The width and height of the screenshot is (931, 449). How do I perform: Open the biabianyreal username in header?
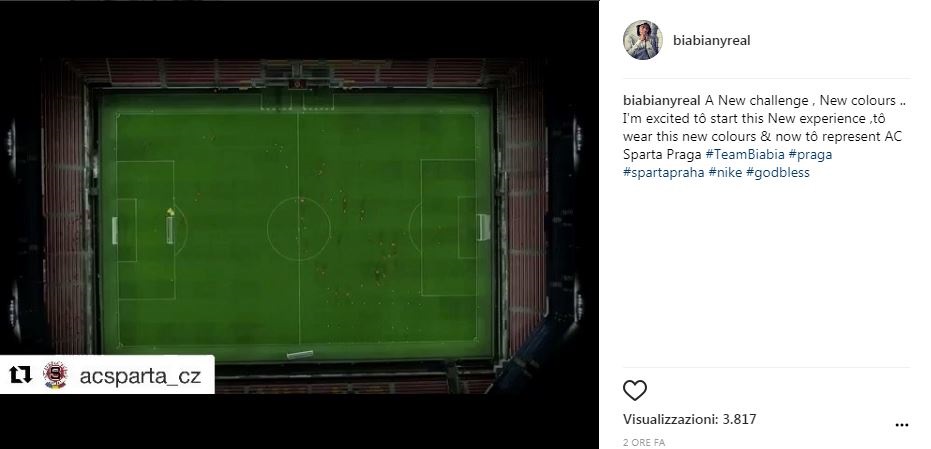(711, 40)
